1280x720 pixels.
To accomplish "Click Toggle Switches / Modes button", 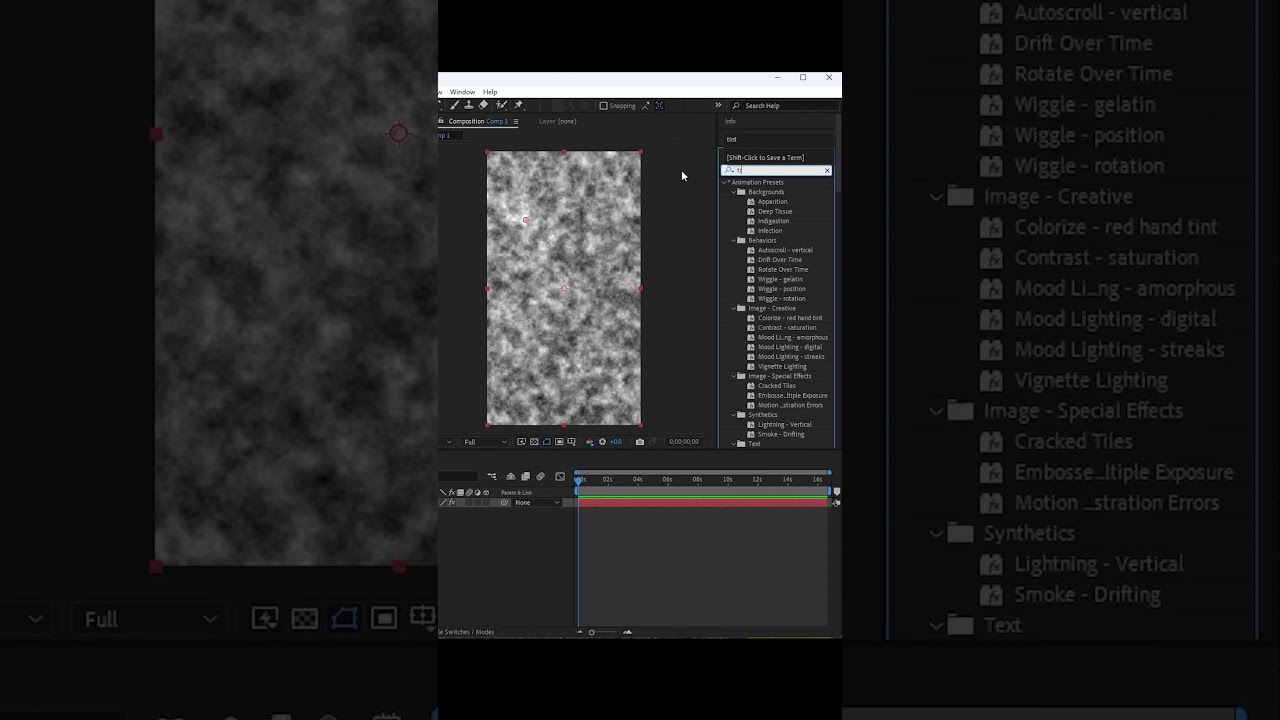I will [x=467, y=632].
